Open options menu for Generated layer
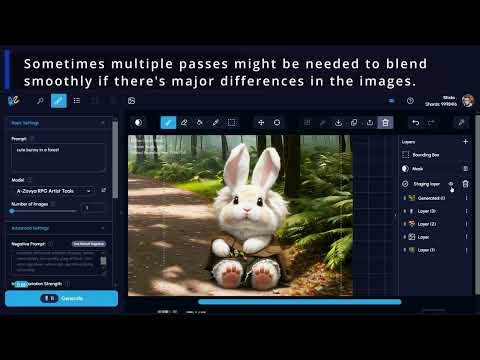The width and height of the screenshot is (480, 360). [x=466, y=198]
